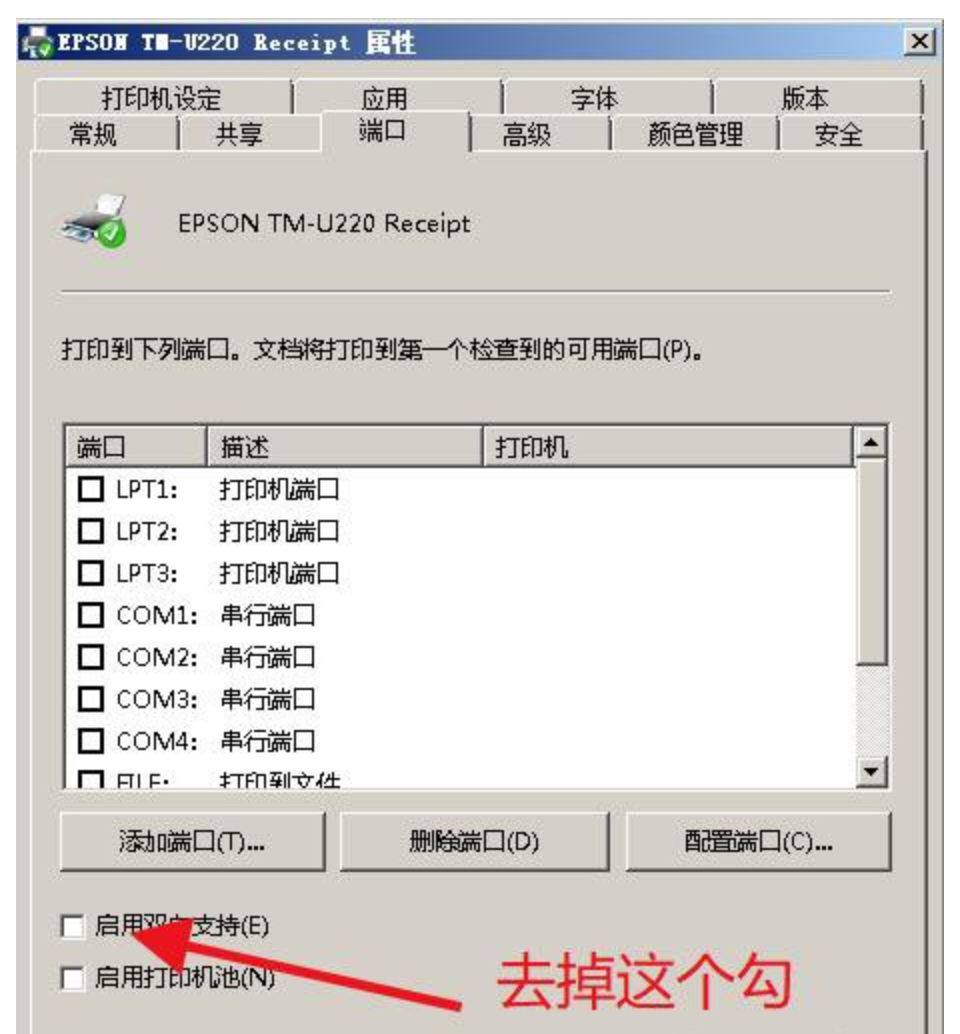Click the 添加端口(T)... button
Viewport: 960px width, 1034px height.
point(193,842)
